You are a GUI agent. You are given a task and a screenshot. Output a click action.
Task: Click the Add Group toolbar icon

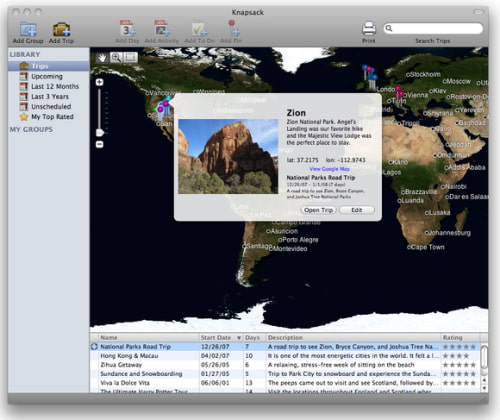28,29
